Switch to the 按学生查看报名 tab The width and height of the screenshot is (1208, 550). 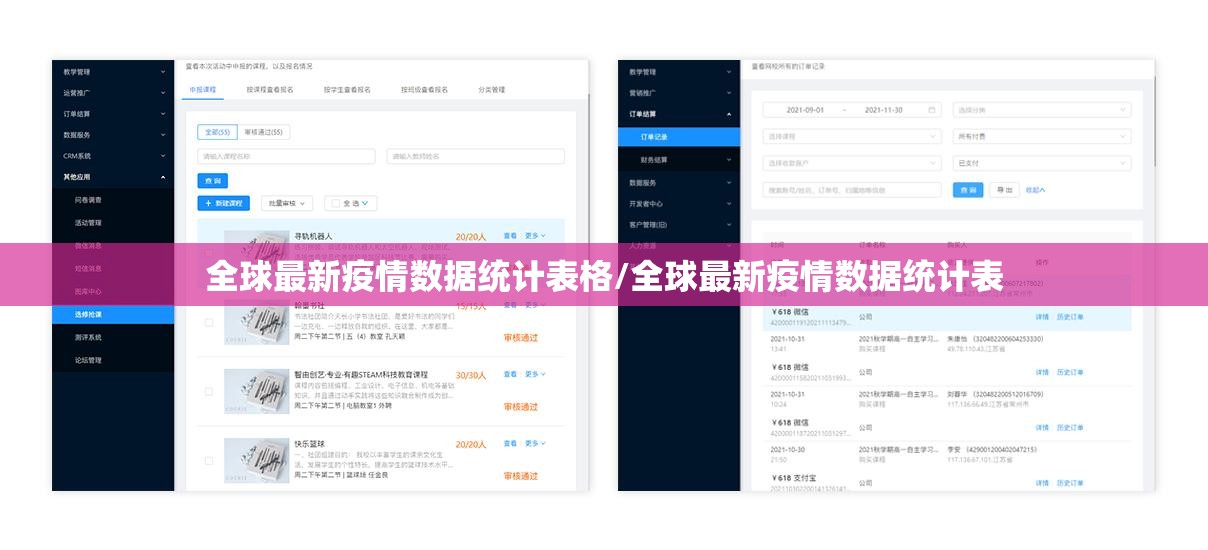click(x=347, y=89)
